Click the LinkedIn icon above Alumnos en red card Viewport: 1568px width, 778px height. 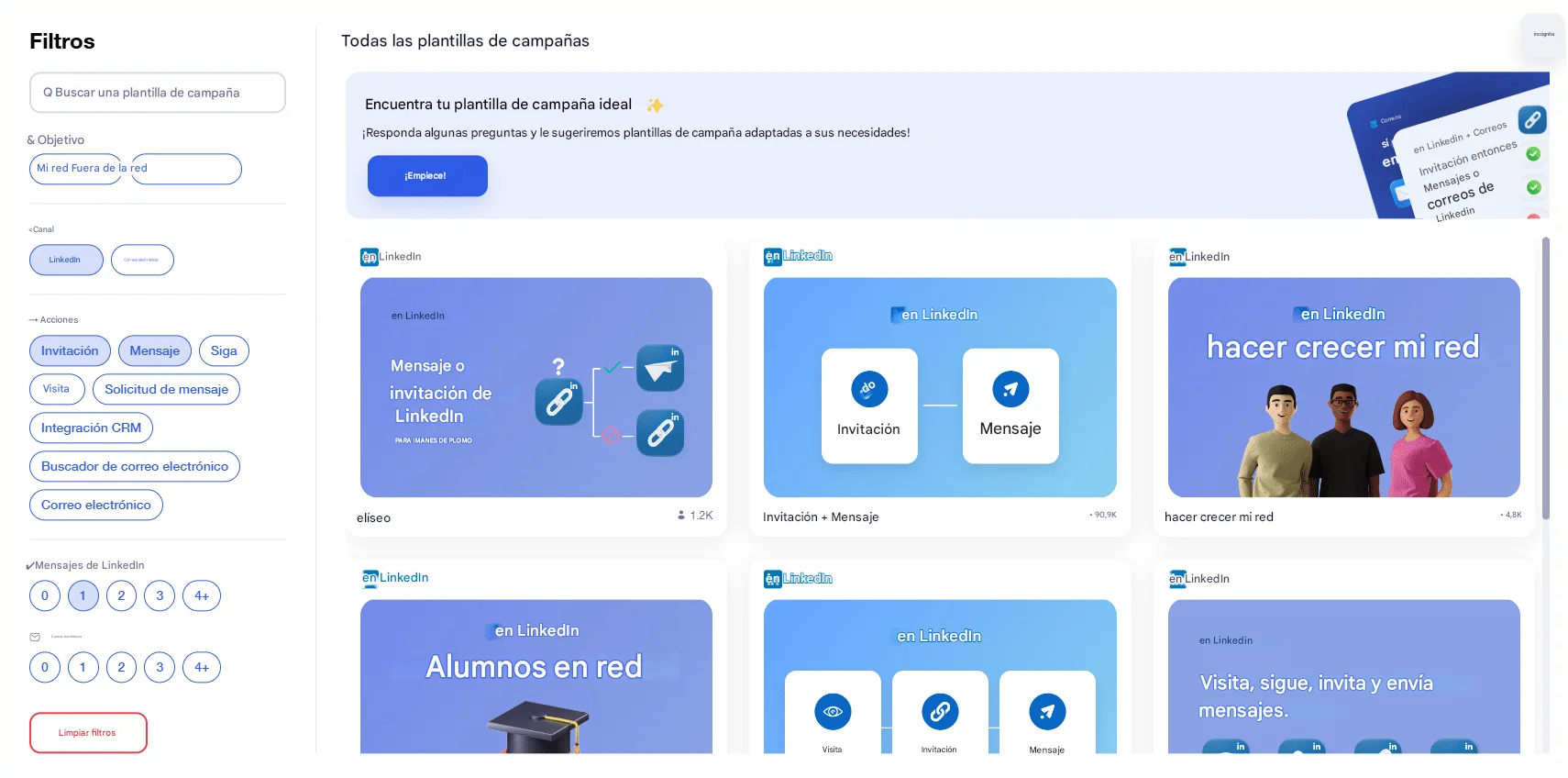click(x=370, y=578)
